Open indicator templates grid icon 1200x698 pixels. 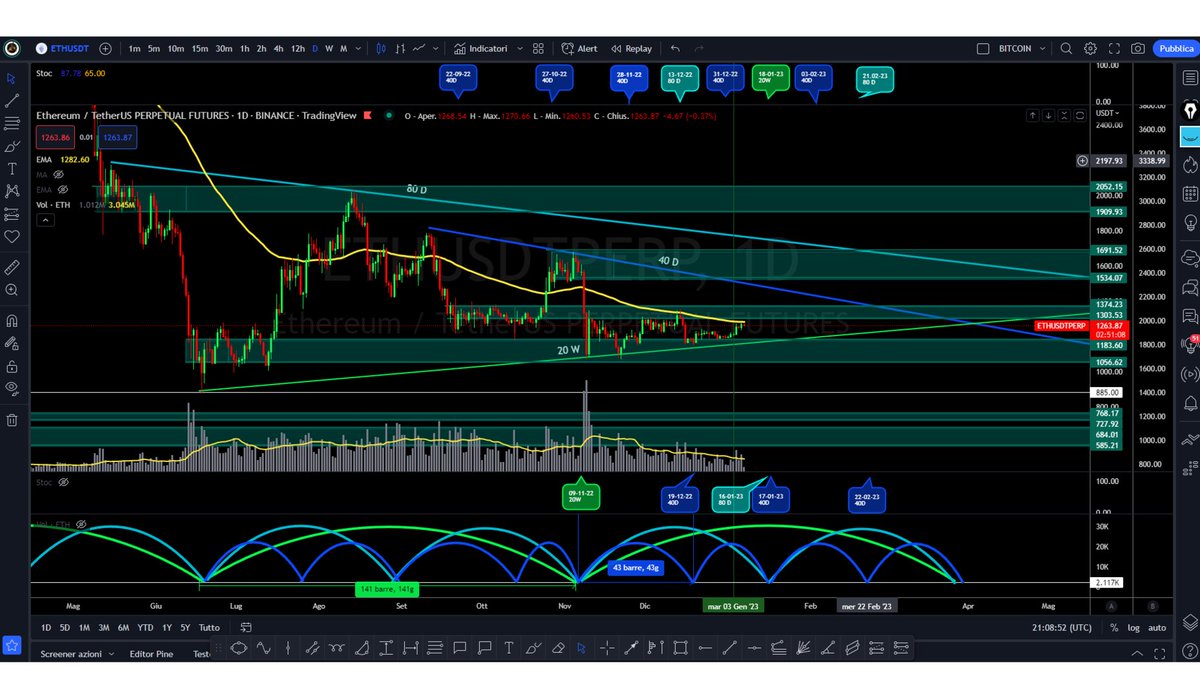(538, 48)
